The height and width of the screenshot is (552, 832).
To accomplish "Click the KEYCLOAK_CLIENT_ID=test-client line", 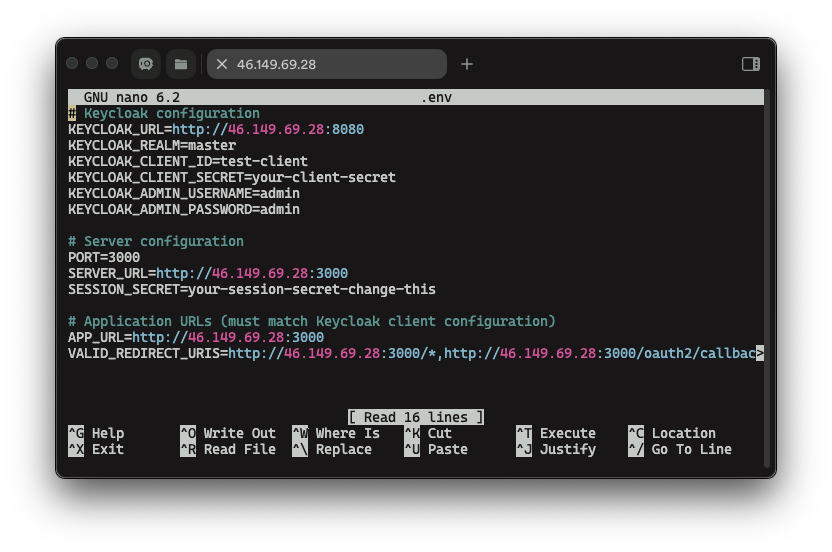I will pos(188,161).
